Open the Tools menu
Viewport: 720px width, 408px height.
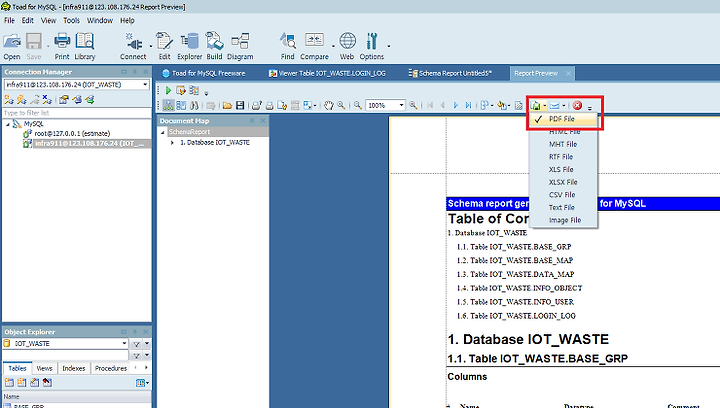(71, 21)
